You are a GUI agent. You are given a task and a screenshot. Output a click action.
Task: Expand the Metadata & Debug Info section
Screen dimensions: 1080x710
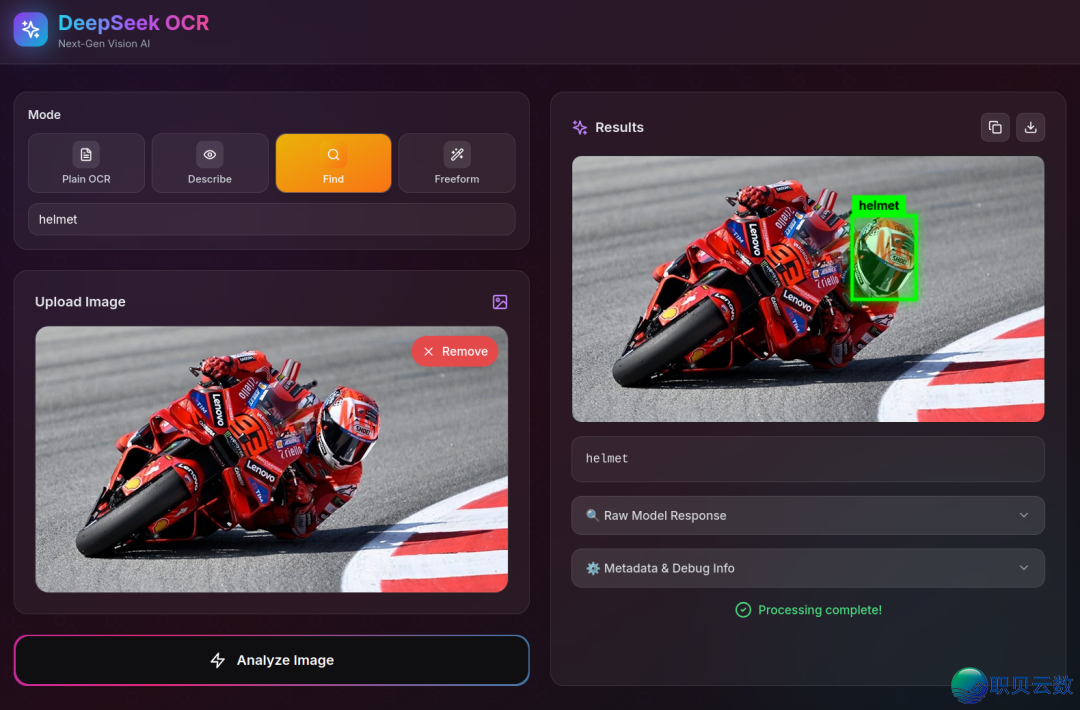(x=808, y=568)
